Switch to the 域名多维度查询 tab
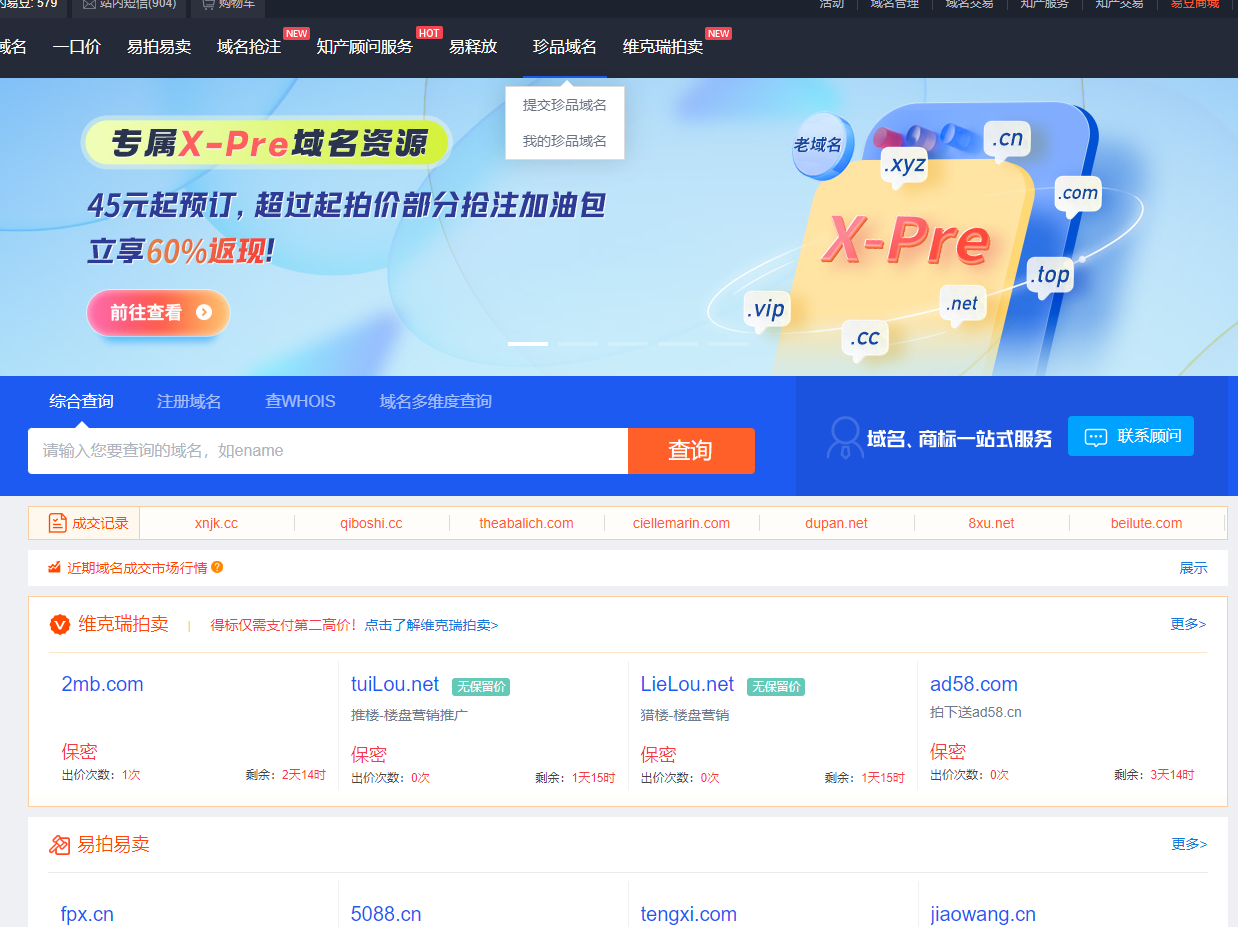The height and width of the screenshot is (927, 1238). tap(436, 401)
